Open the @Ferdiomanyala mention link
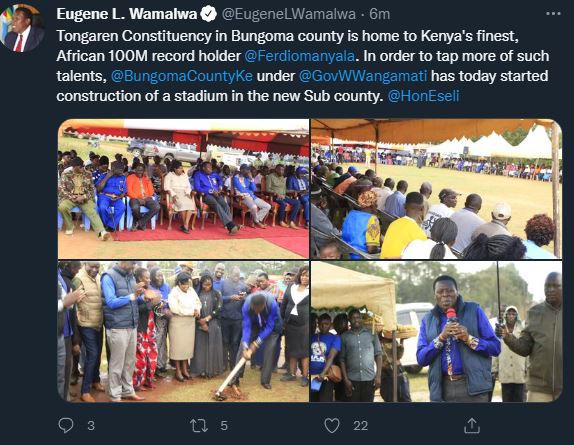The height and width of the screenshot is (445, 574). coord(299,56)
